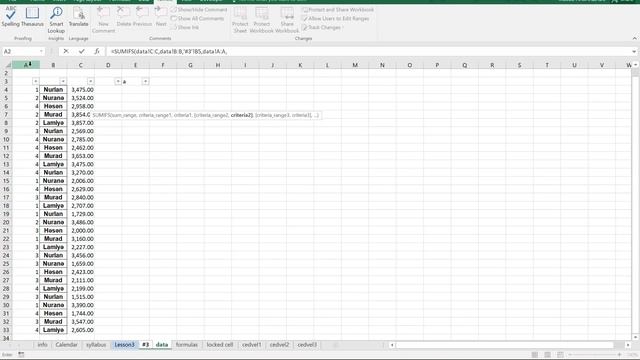Click cell Hesen in row 21

coord(53,230)
